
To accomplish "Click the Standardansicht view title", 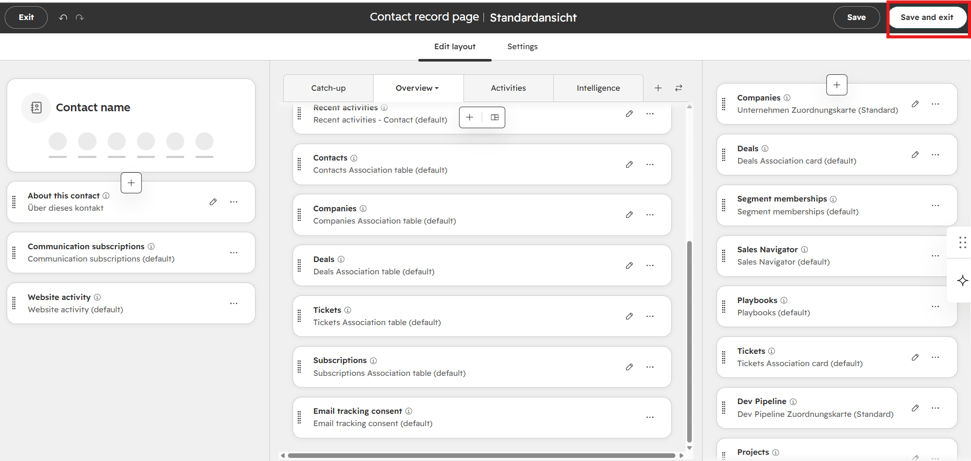I will [x=533, y=17].
